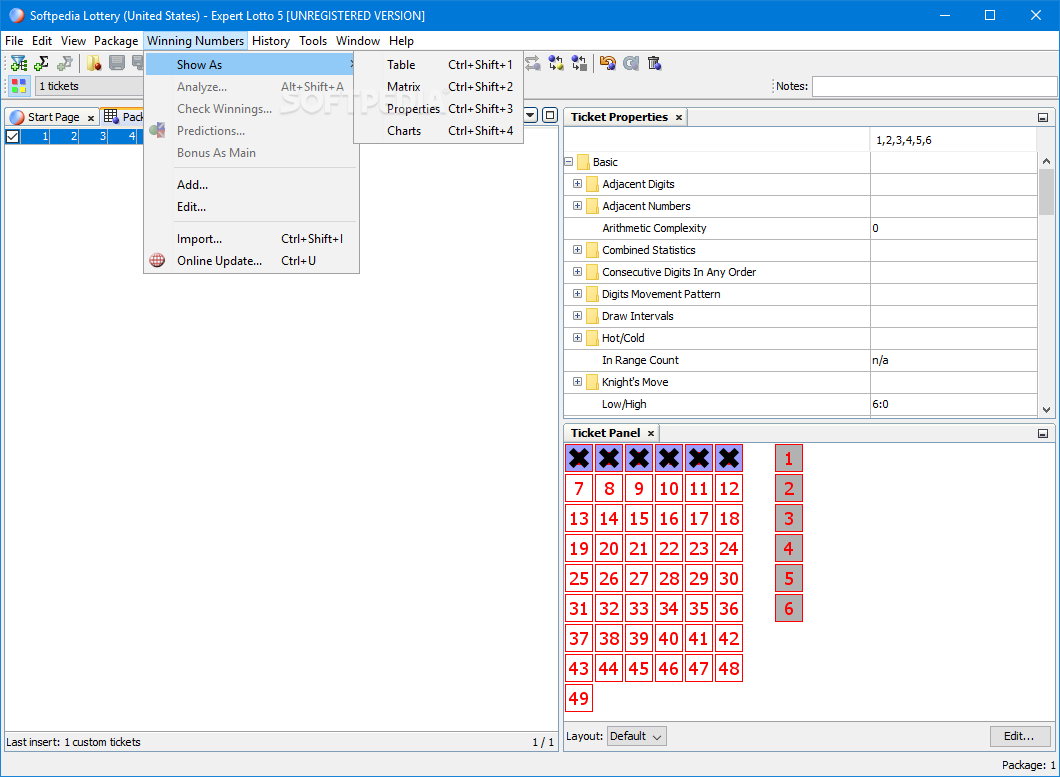Viewport: 1060px width, 777px height.
Task: Open the History menu
Action: (x=270, y=41)
